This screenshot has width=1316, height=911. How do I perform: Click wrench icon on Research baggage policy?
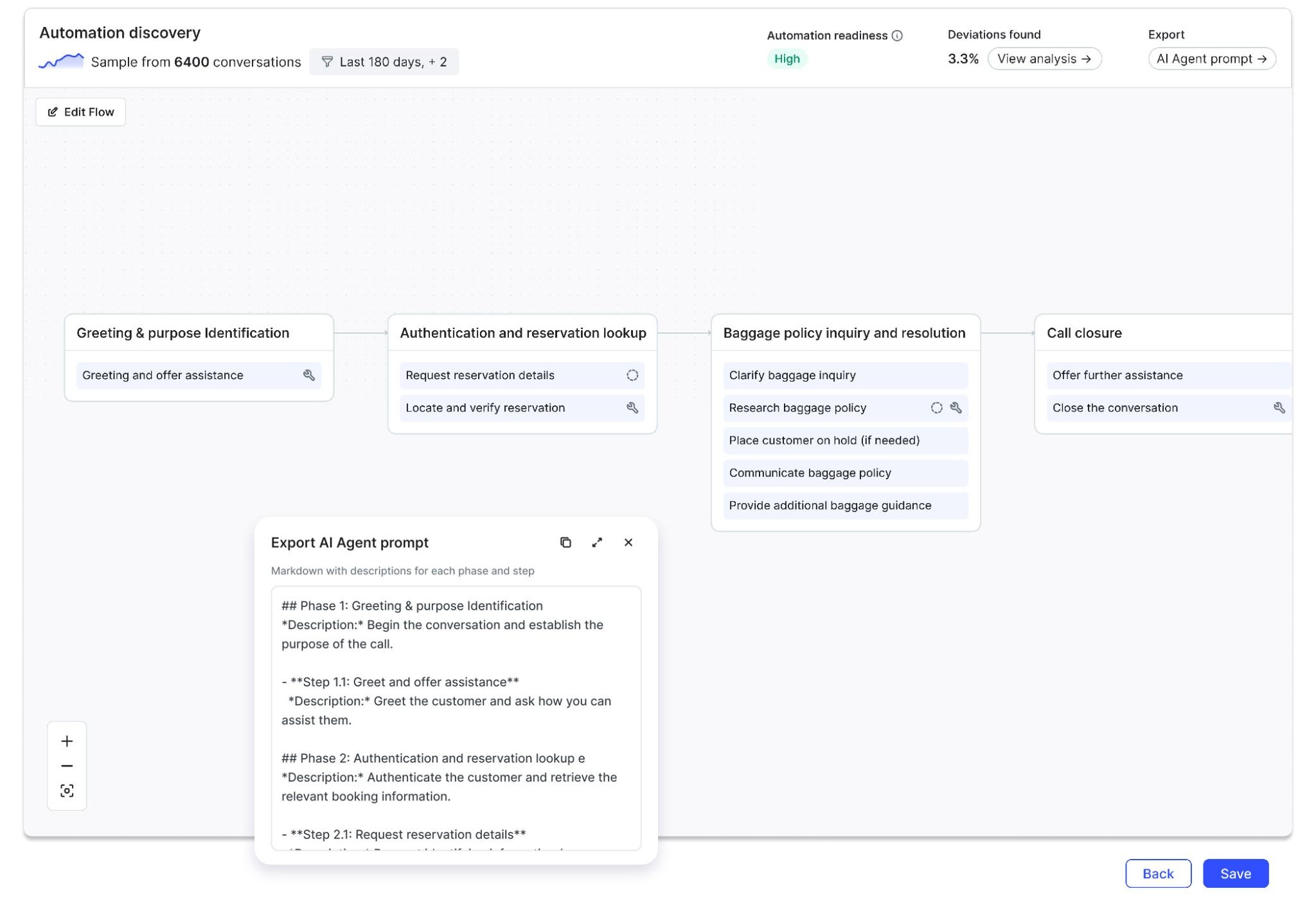tap(956, 408)
